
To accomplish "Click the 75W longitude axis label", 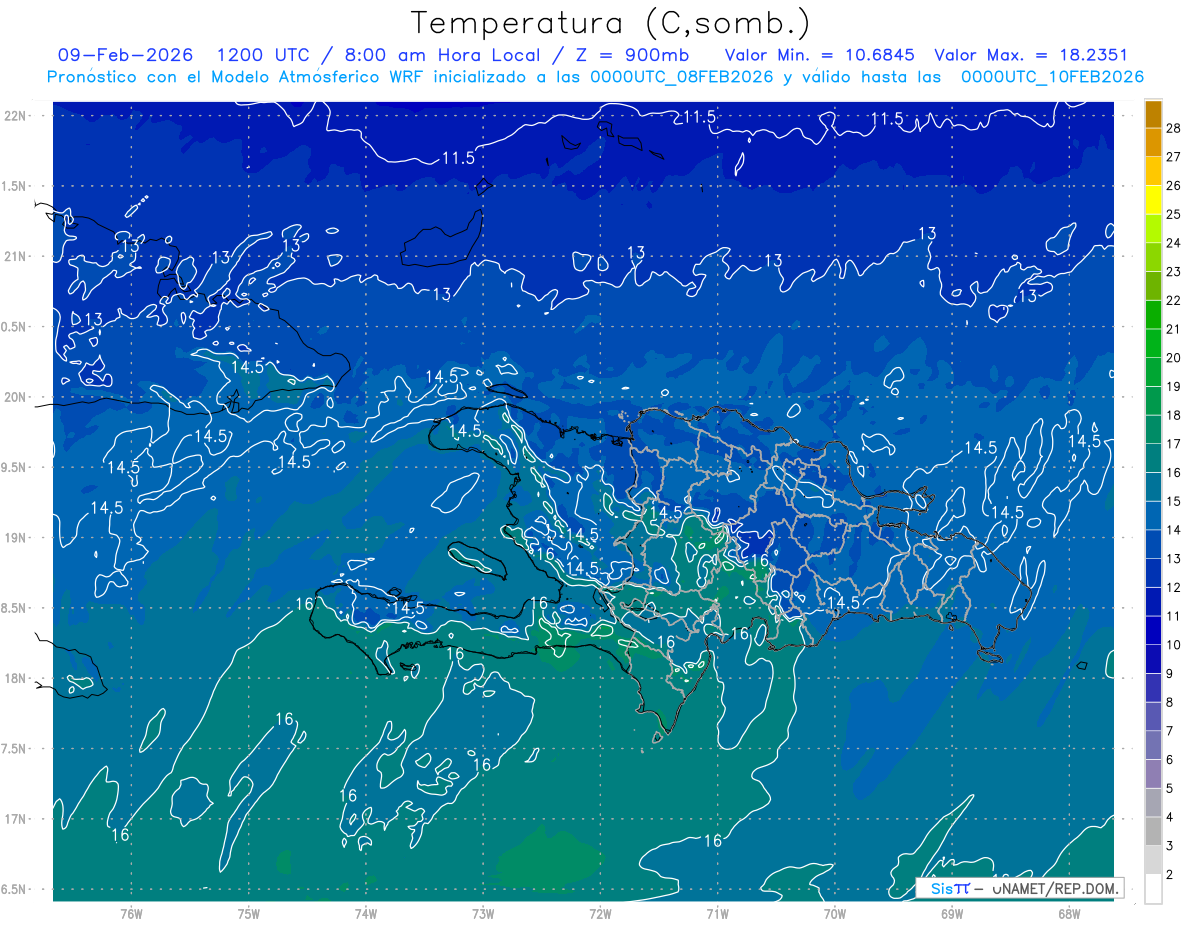I will coord(249,913).
